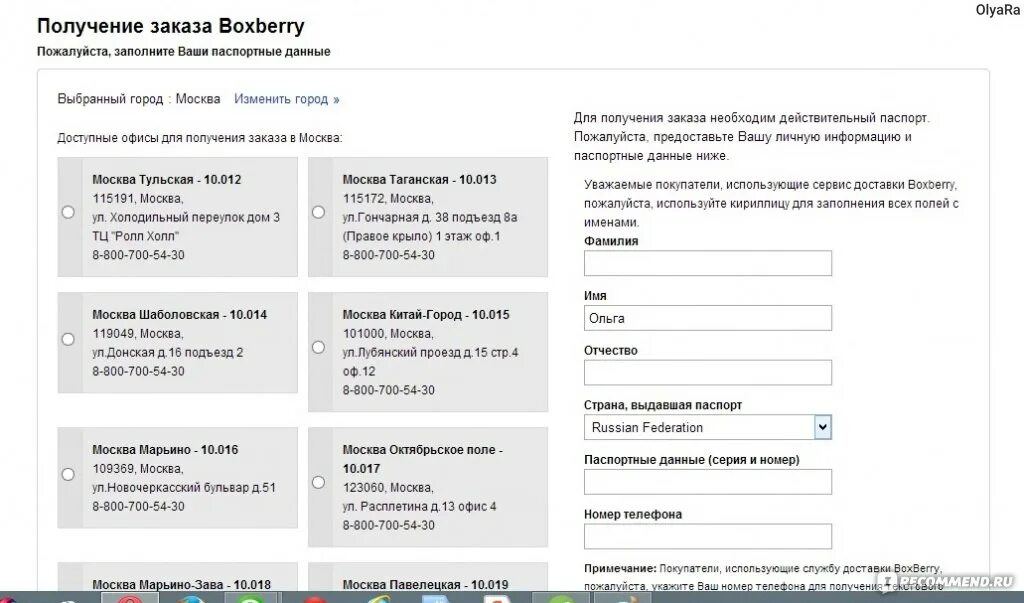Open the Russian Federation passport country dropdown
This screenshot has height=603, width=1024.
[x=707, y=427]
